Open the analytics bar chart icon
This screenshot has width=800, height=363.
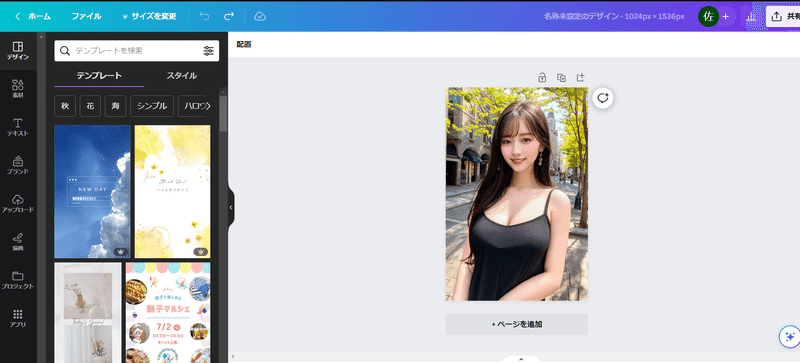751,16
